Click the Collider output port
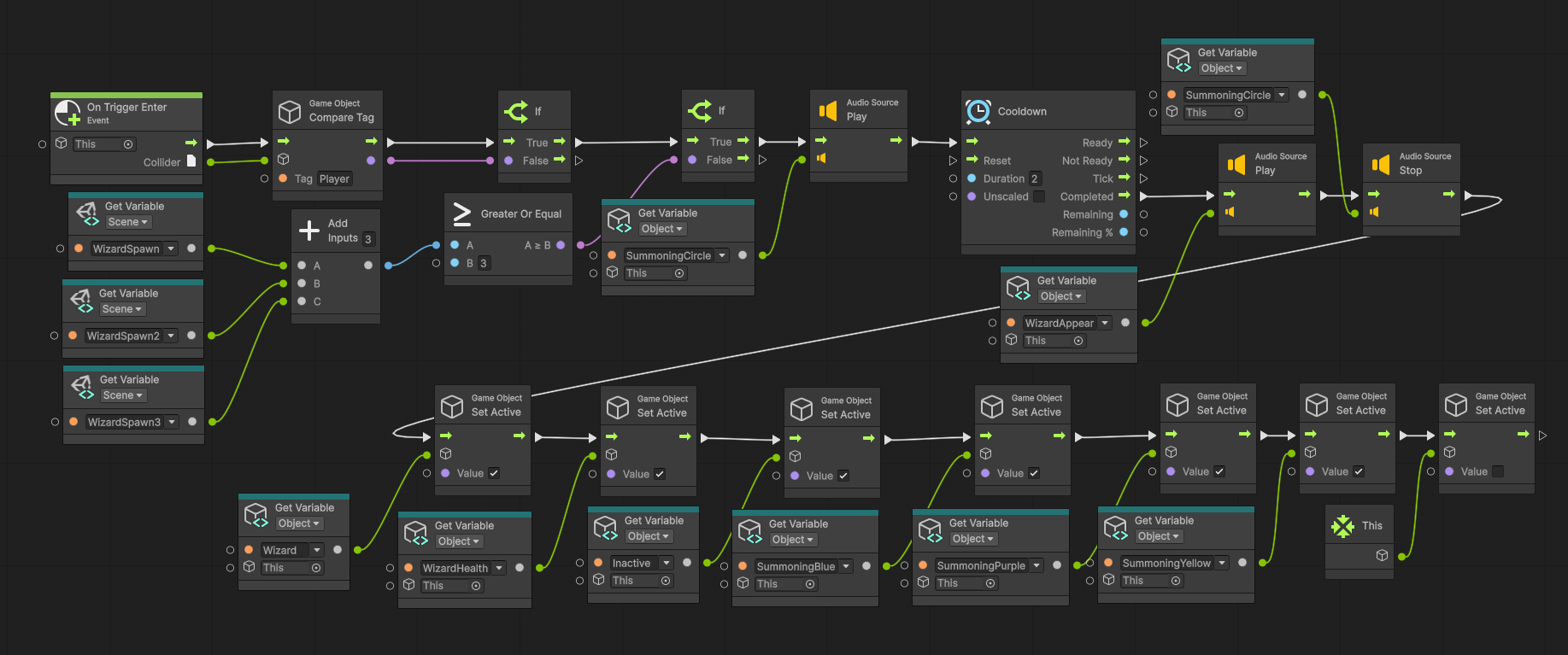Image resolution: width=1568 pixels, height=655 pixels. (x=211, y=161)
